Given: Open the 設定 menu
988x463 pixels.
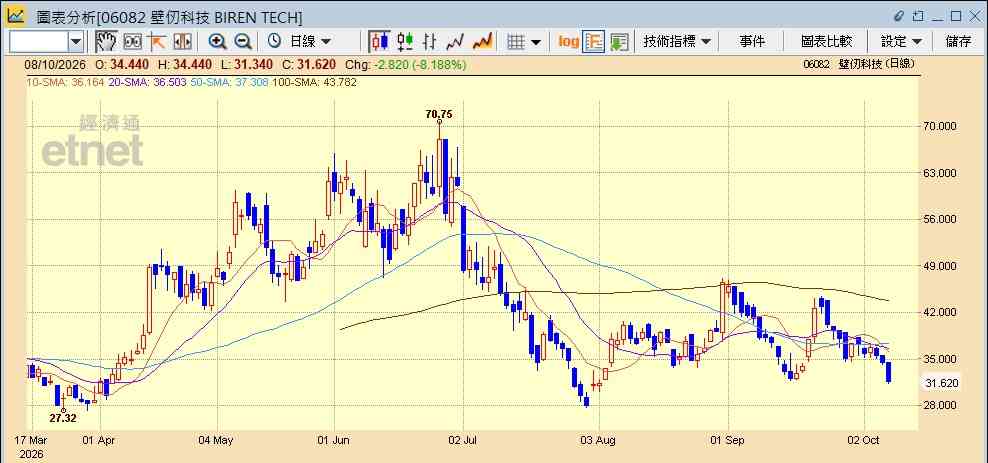Looking at the screenshot, I should pos(901,42).
